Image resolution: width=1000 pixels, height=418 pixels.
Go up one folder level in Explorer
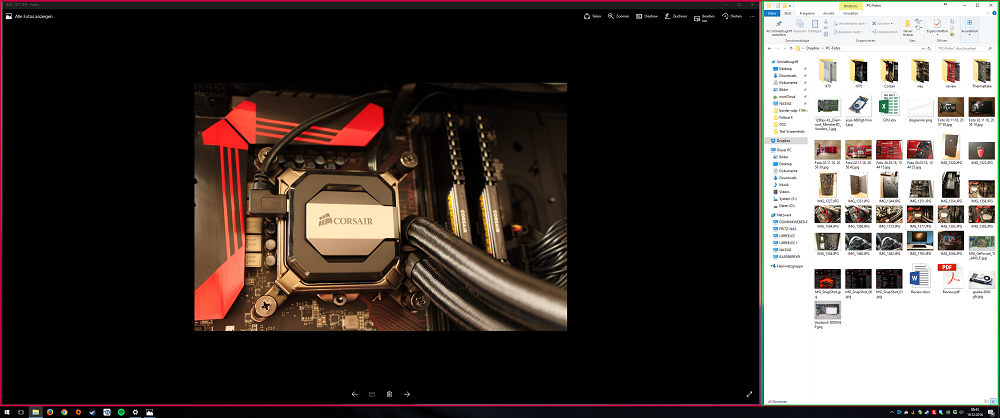[791, 49]
